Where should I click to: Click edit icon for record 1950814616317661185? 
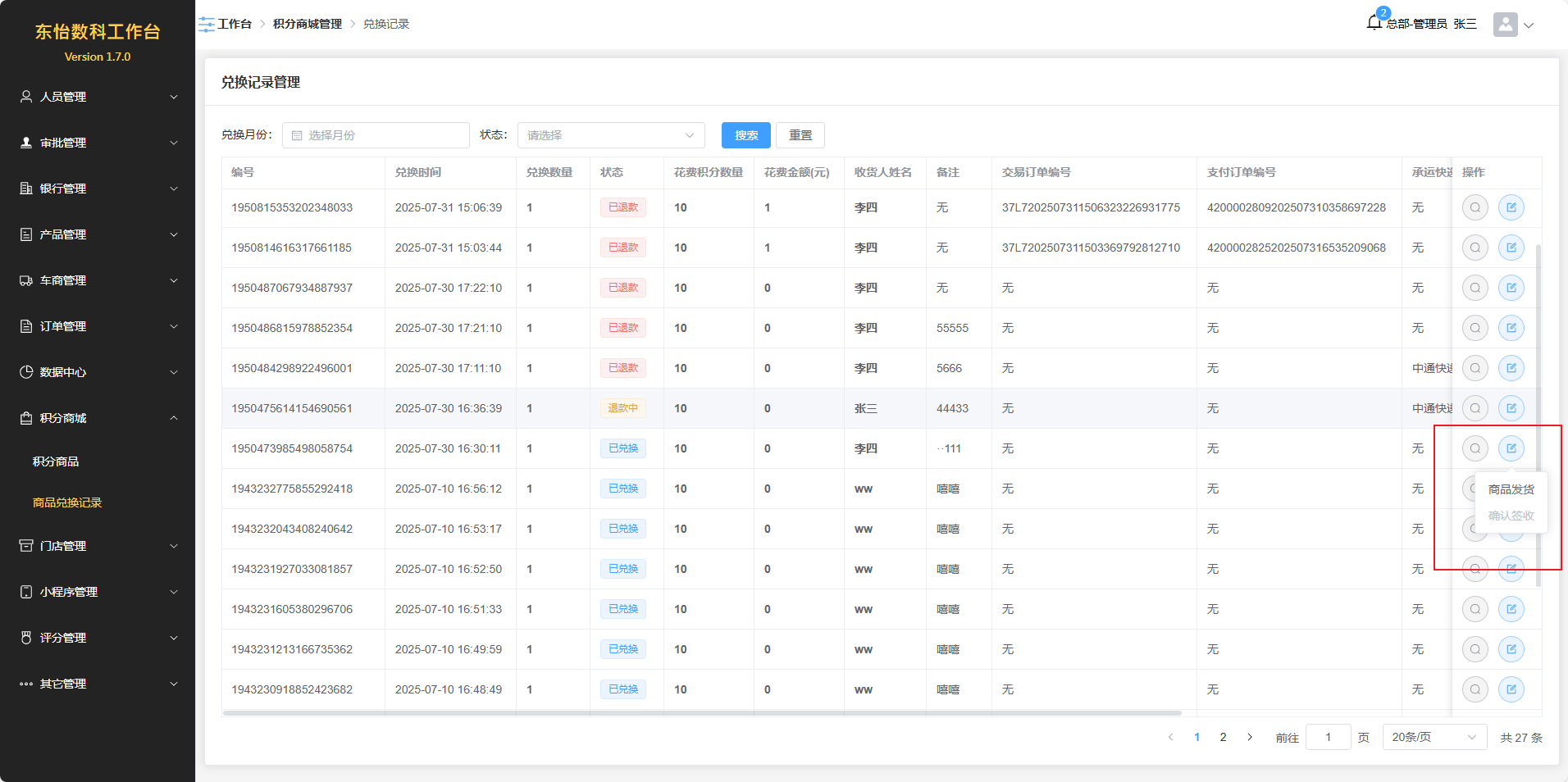pos(1511,248)
